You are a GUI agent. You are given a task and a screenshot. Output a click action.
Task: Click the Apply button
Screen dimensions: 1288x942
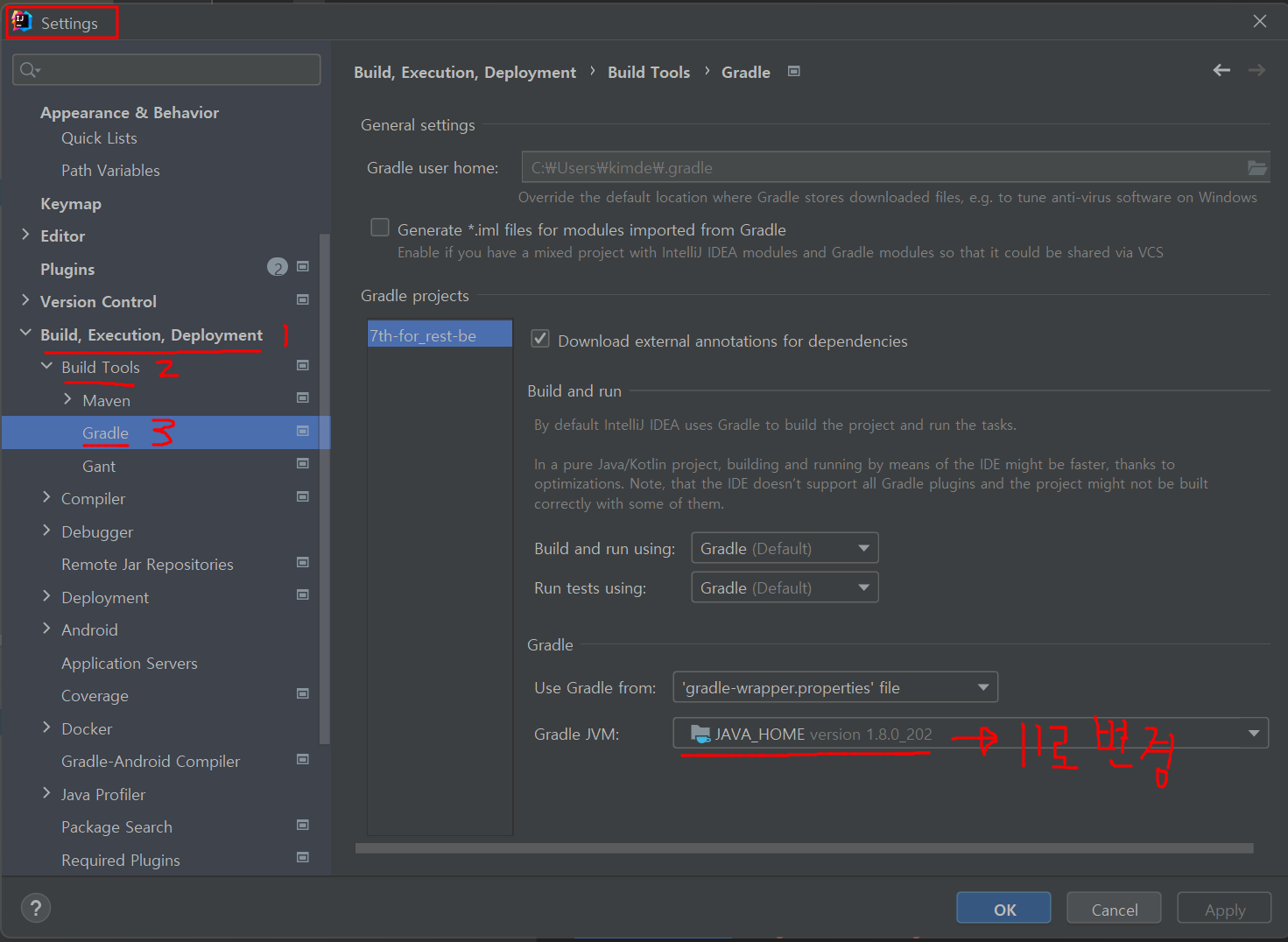click(1224, 908)
